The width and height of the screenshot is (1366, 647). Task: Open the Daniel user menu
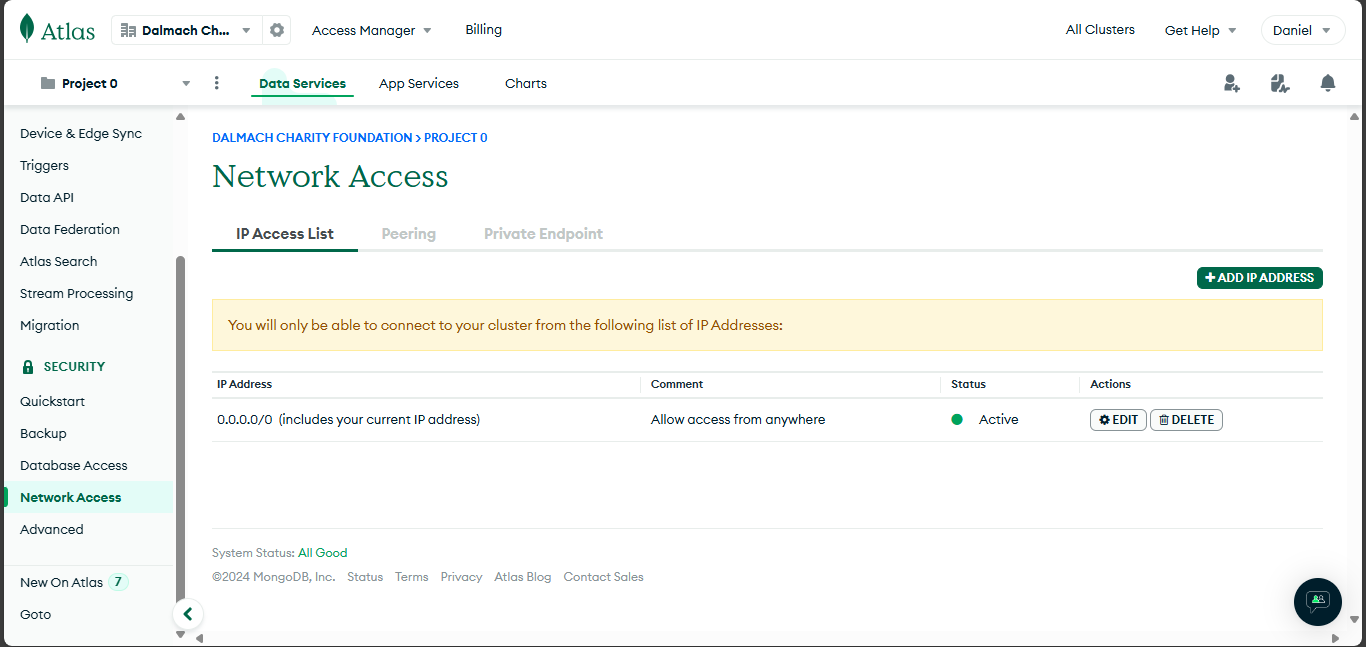(1302, 30)
